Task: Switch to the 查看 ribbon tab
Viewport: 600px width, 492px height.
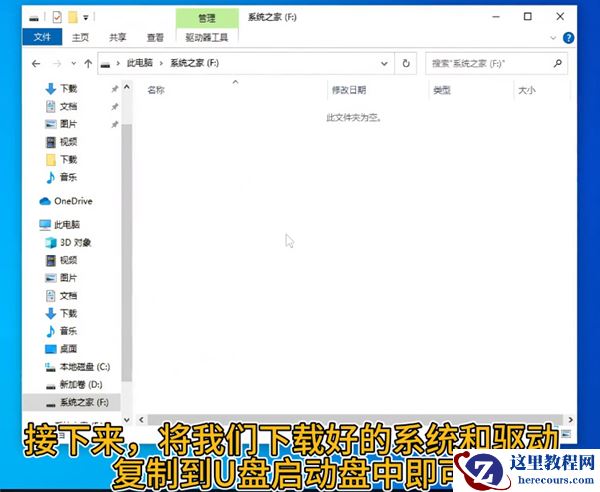Action: pos(155,37)
